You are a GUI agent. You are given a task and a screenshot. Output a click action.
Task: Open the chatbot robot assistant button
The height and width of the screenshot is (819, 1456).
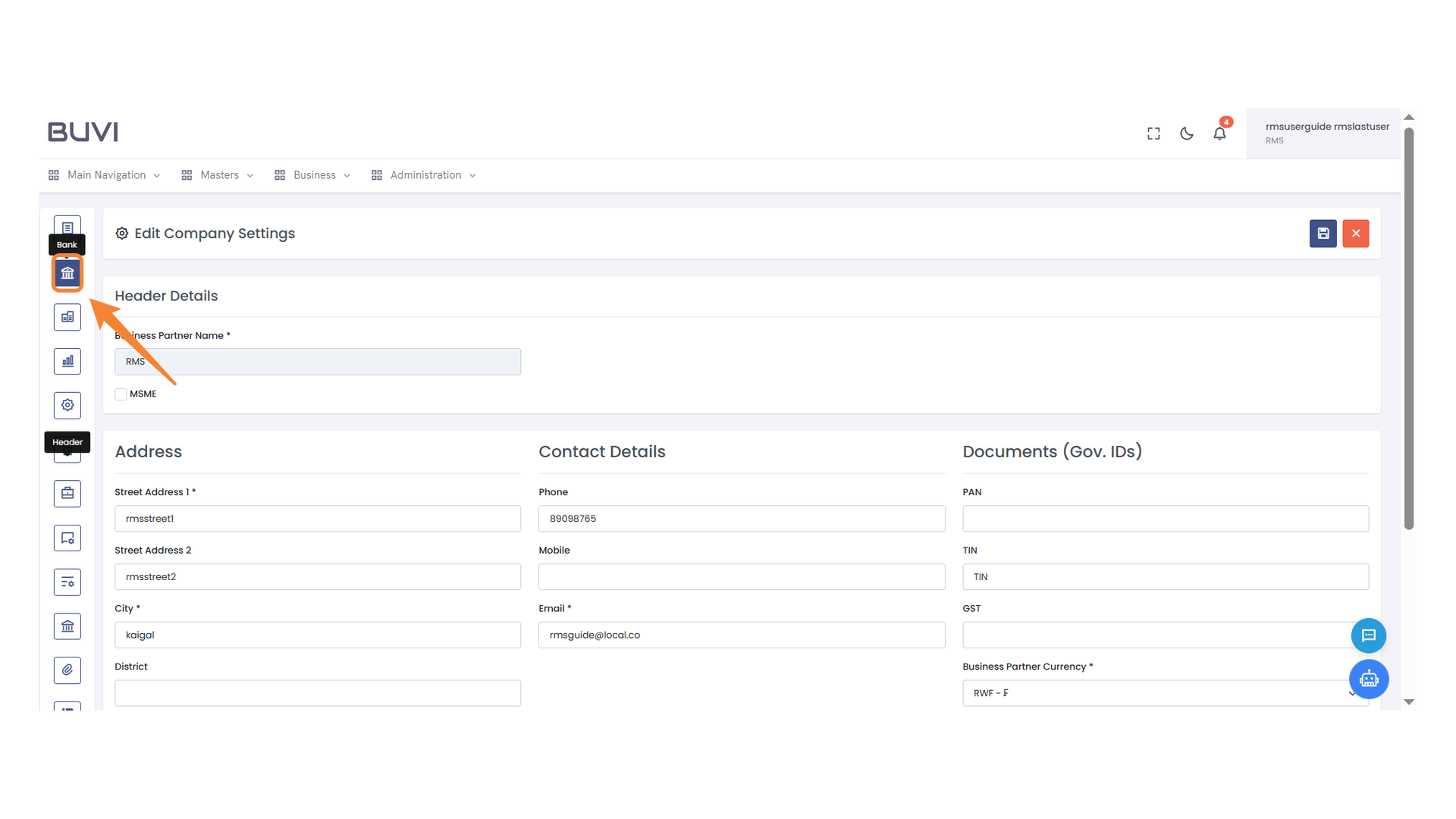[x=1368, y=679]
